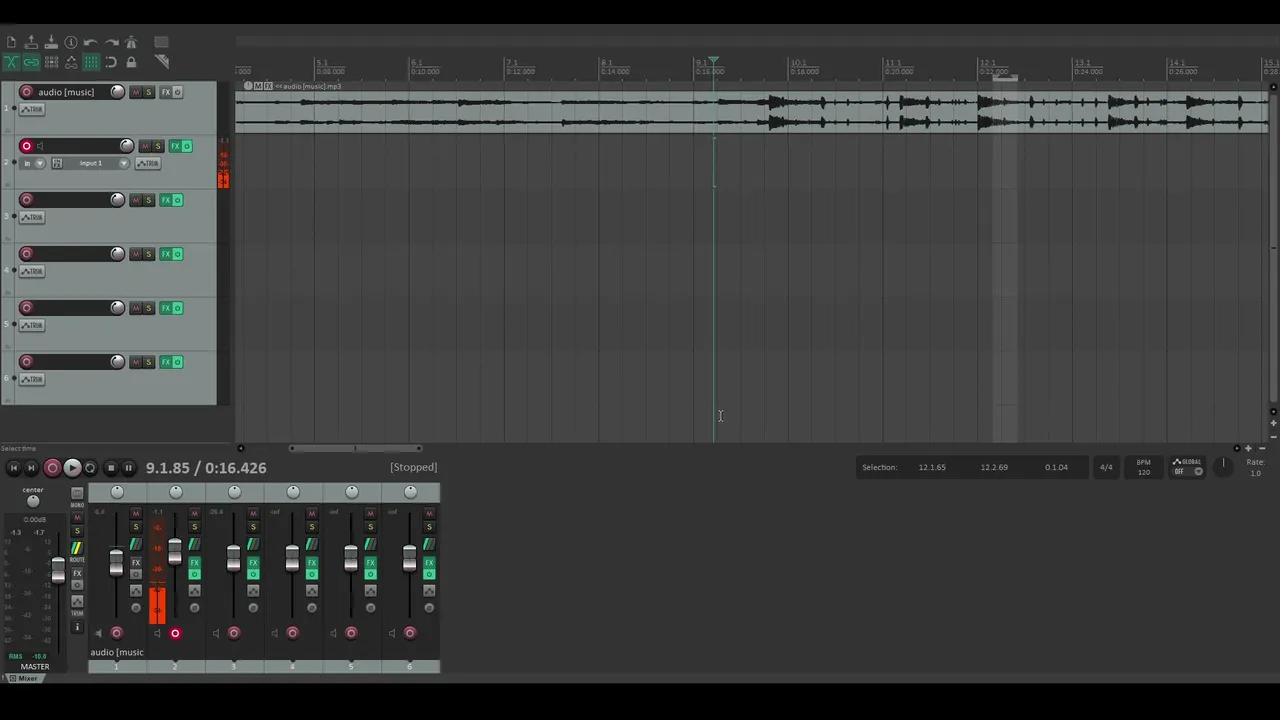This screenshot has width=1280, height=720.
Task: Click the pan knob on mixer channel 4
Action: coord(293,491)
